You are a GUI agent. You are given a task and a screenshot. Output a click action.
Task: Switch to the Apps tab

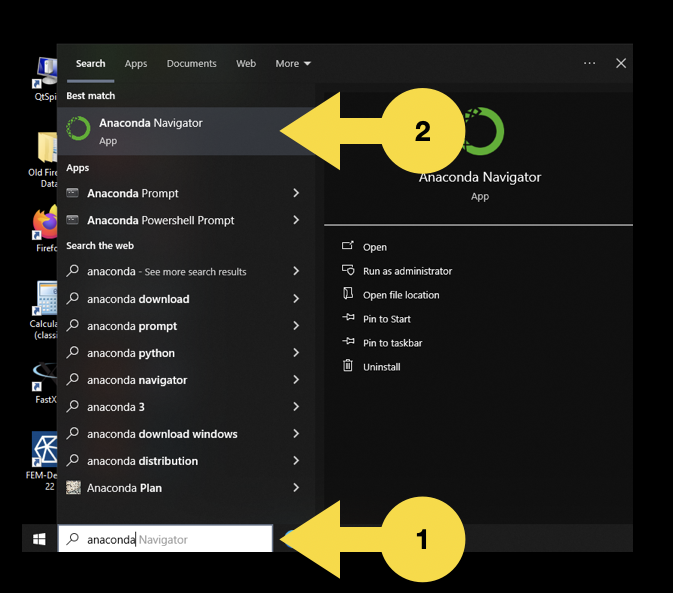click(x=136, y=64)
